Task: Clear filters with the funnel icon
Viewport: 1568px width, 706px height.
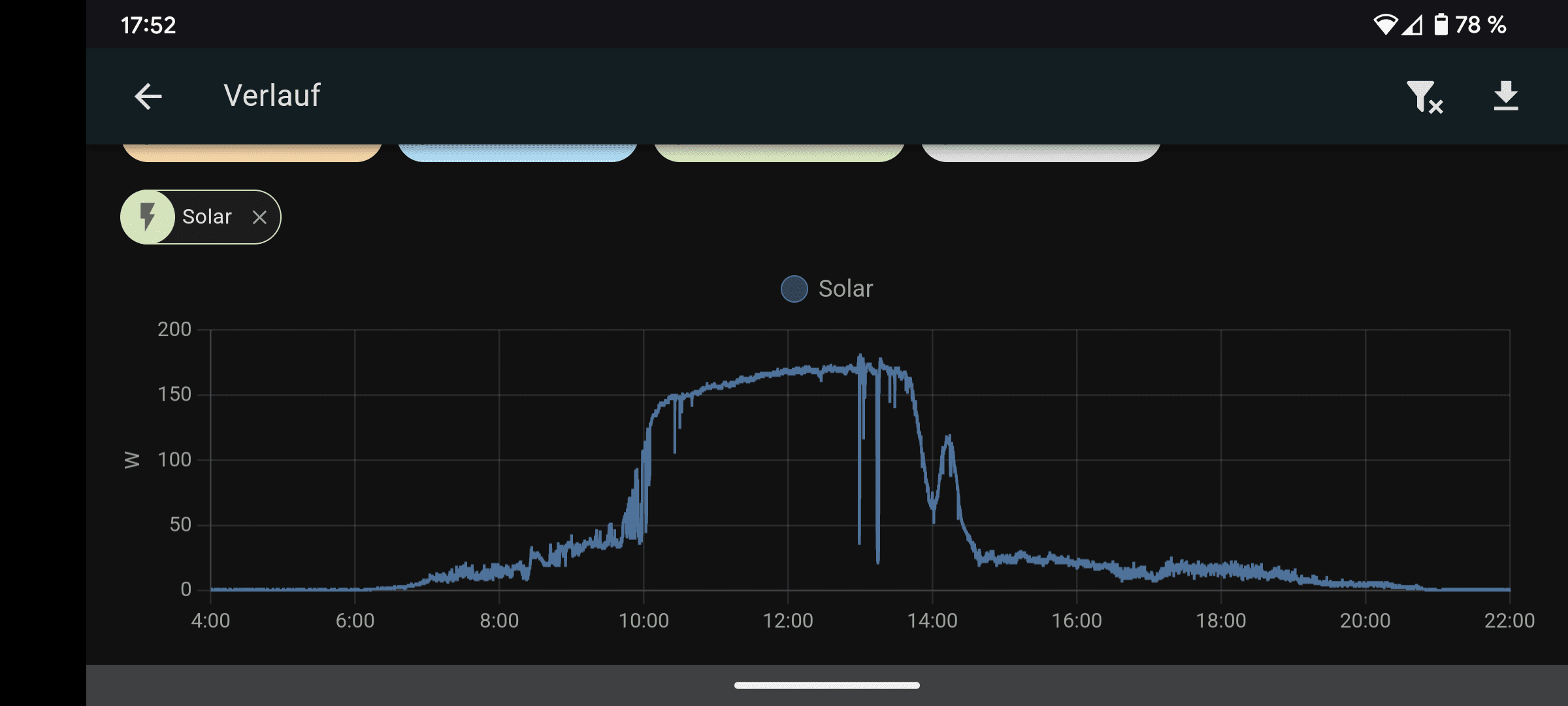Action: pos(1424,97)
